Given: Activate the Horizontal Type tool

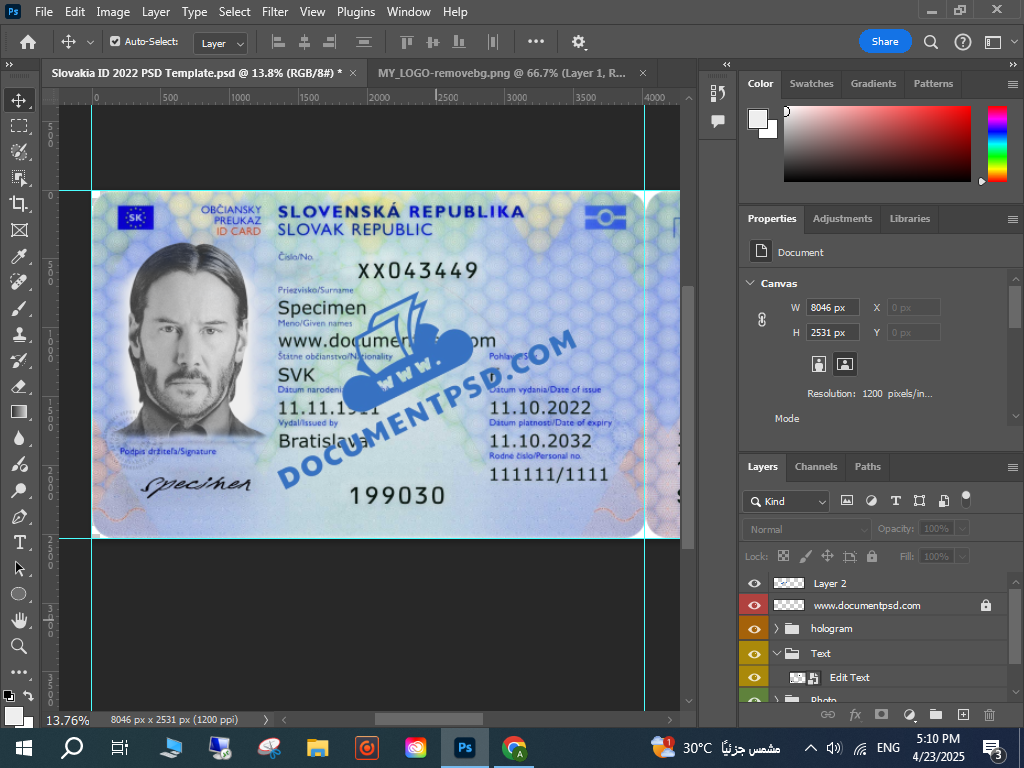Looking at the screenshot, I should pyautogui.click(x=19, y=542).
